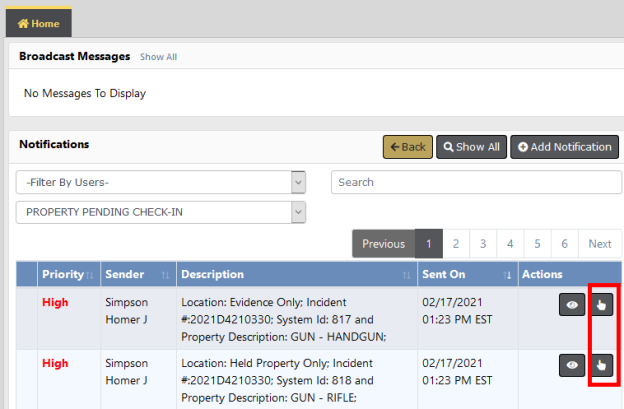624x409 pixels.
Task: Open Show All link for Broadcast Messages
Action: tap(158, 57)
